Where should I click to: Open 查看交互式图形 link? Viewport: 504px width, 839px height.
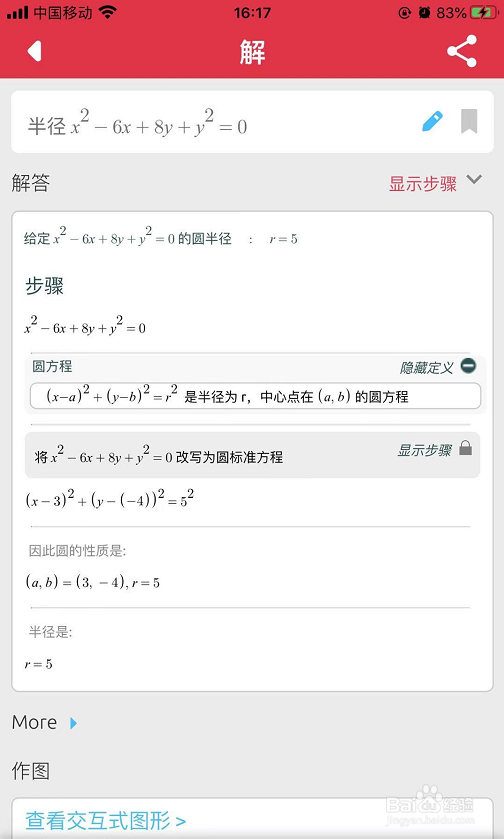(106, 820)
